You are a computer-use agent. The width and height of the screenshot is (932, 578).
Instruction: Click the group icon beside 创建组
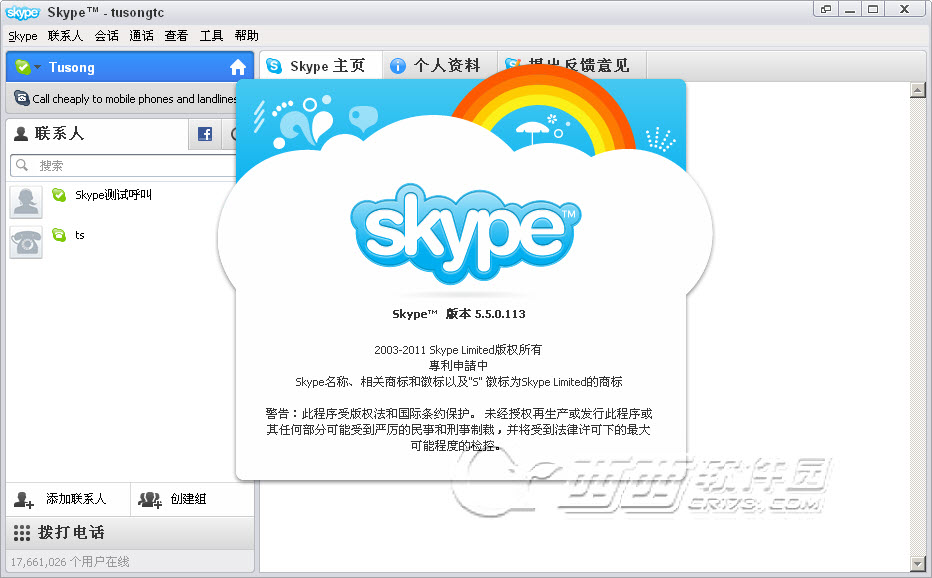[x=150, y=500]
